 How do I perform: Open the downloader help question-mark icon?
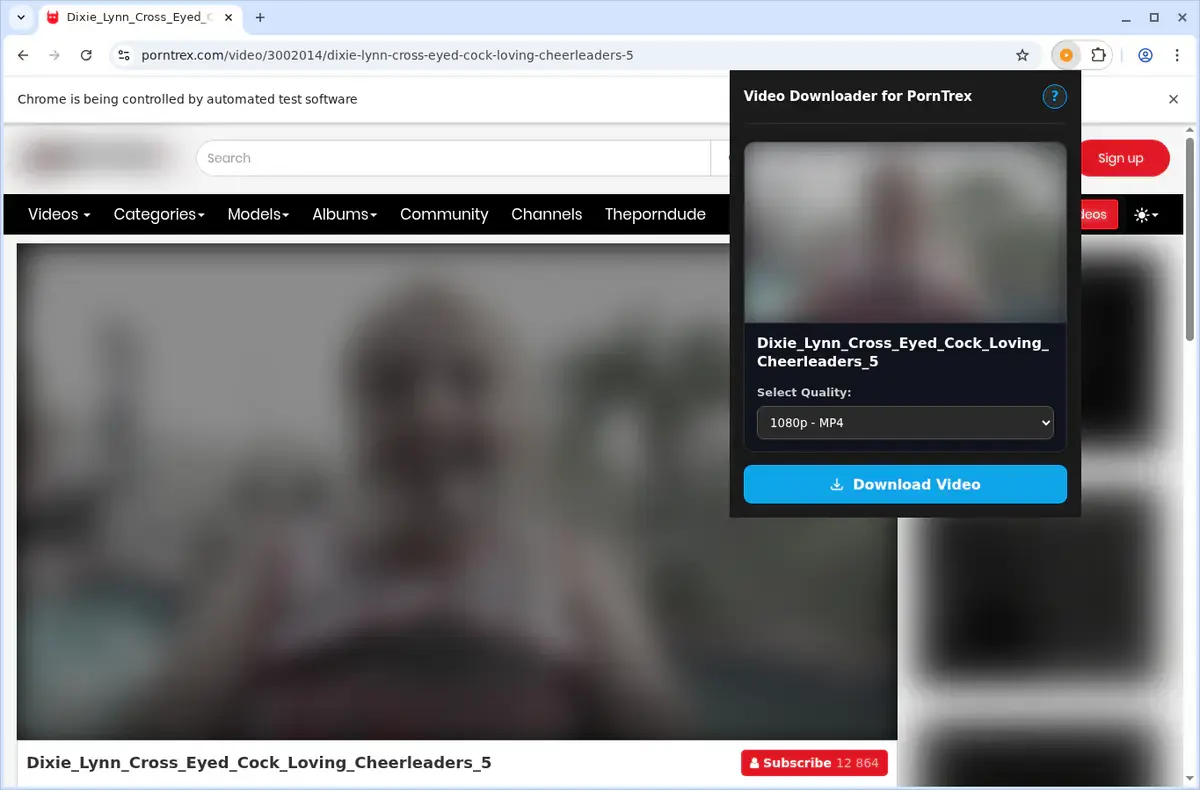(1054, 97)
